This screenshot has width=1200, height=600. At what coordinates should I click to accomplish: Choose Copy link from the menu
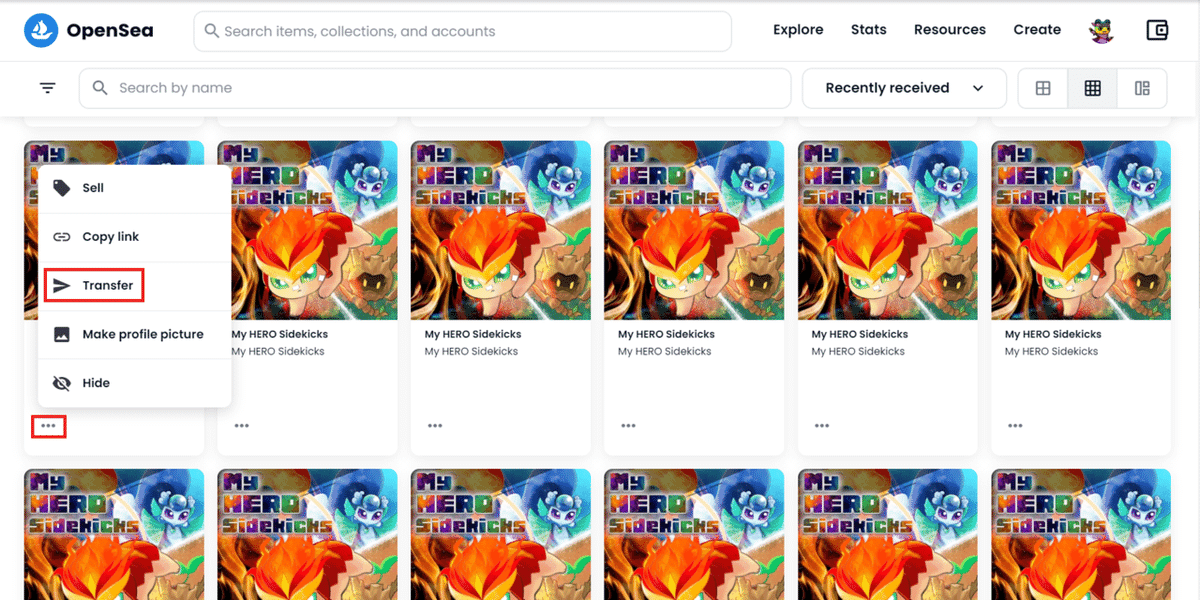(135, 237)
